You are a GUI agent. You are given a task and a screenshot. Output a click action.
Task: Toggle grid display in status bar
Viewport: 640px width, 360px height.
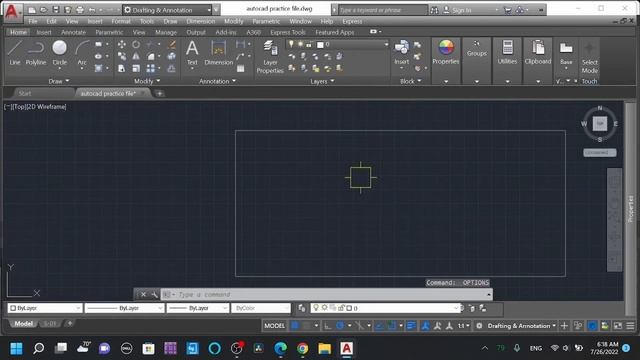tap(295, 326)
